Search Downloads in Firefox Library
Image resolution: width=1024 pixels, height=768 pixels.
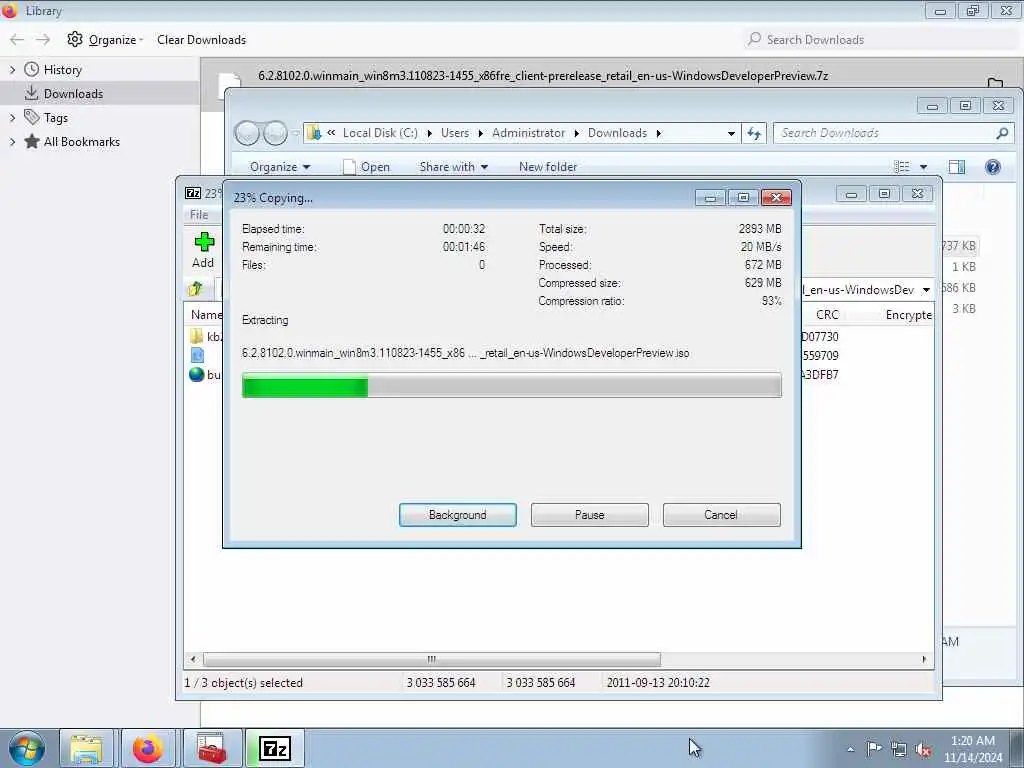(x=880, y=40)
